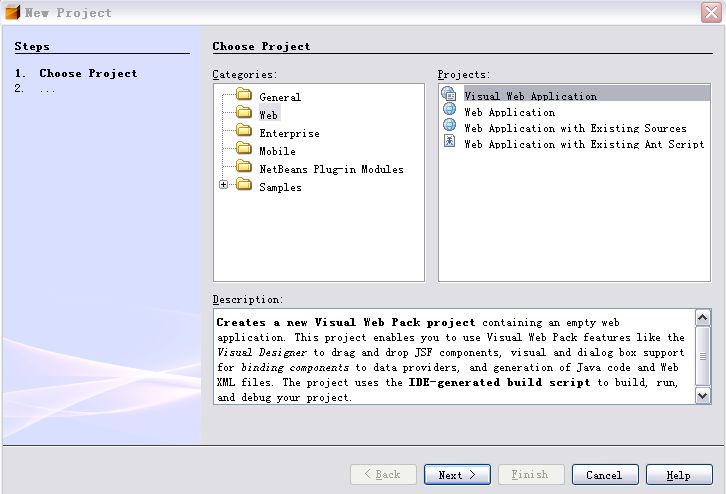
Task: Open Help for this wizard
Action: [x=679, y=475]
